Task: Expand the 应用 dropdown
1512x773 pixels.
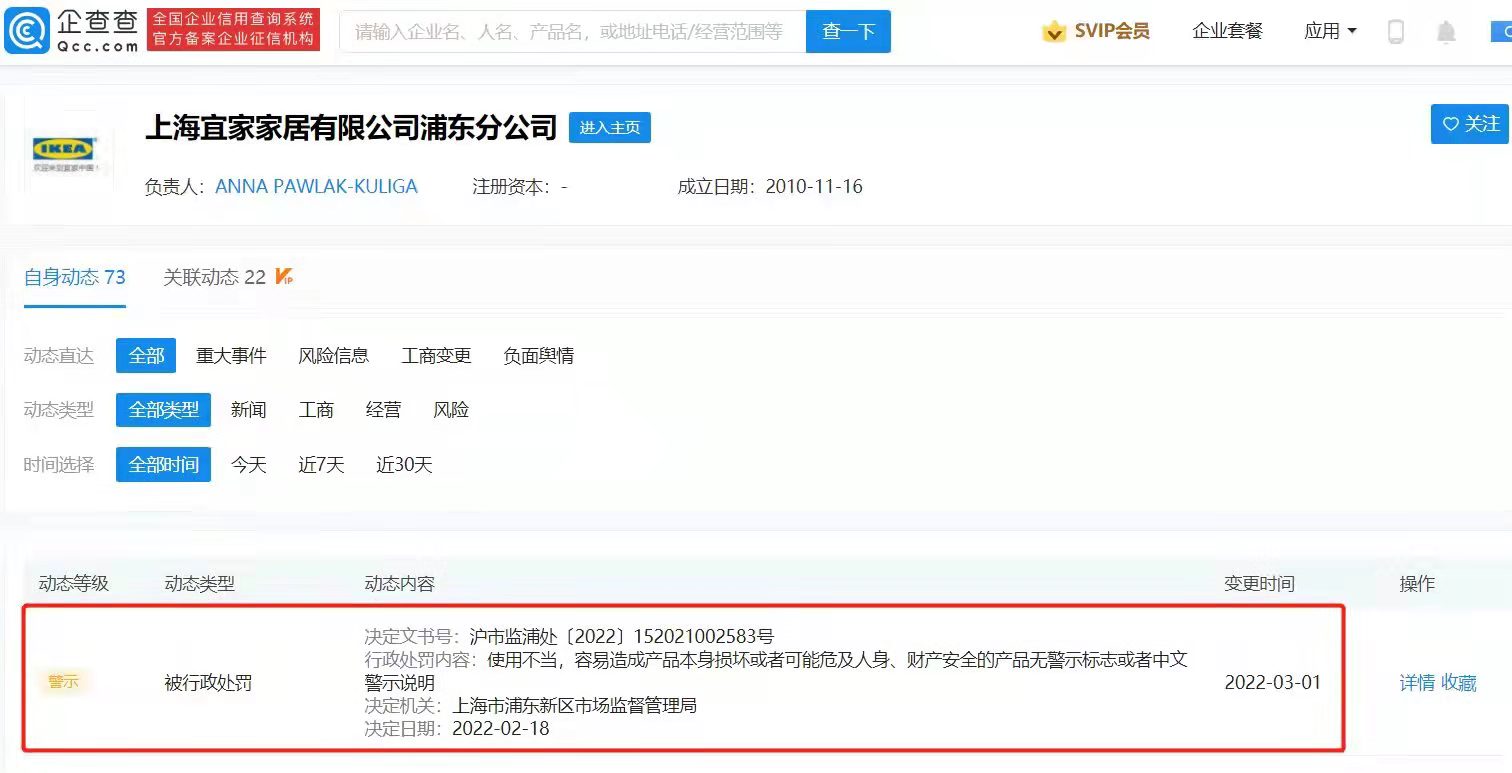Action: click(1330, 32)
